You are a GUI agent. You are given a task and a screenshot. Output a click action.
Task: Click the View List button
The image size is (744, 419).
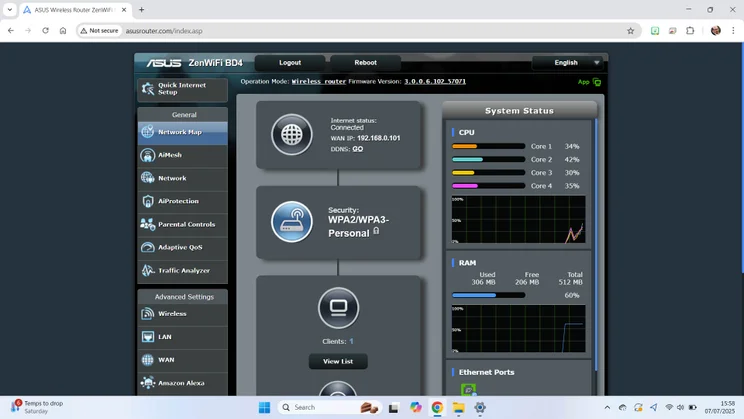[338, 362]
